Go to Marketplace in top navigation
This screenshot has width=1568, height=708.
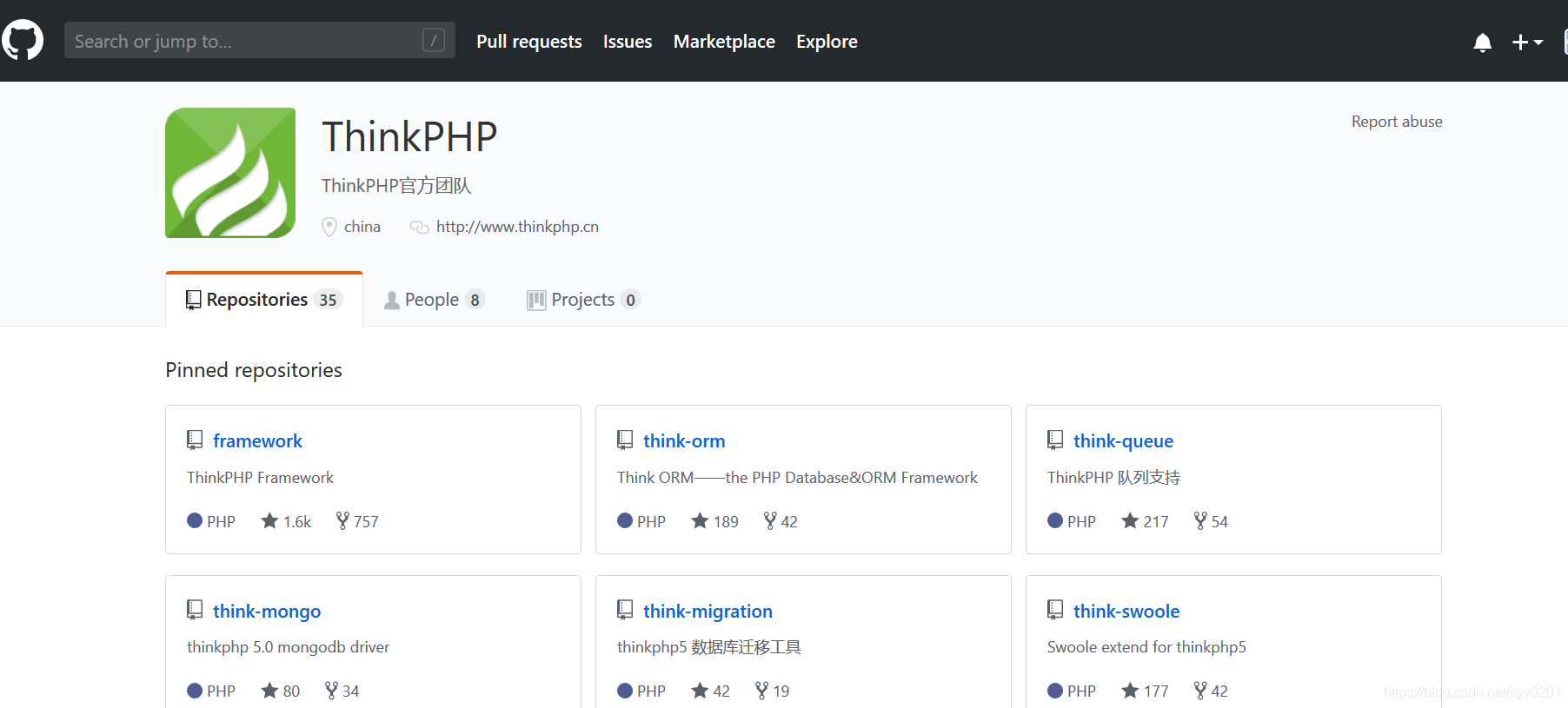(x=724, y=42)
